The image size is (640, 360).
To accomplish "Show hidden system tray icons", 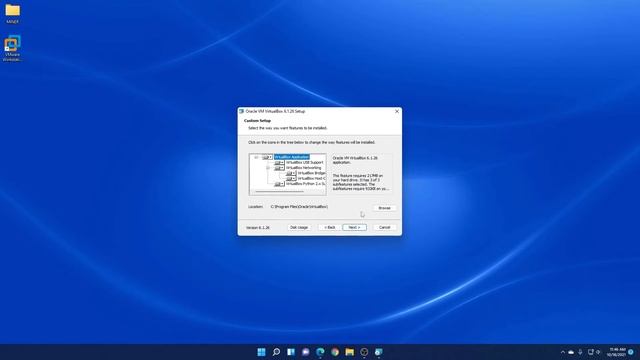I will pyautogui.click(x=563, y=352).
